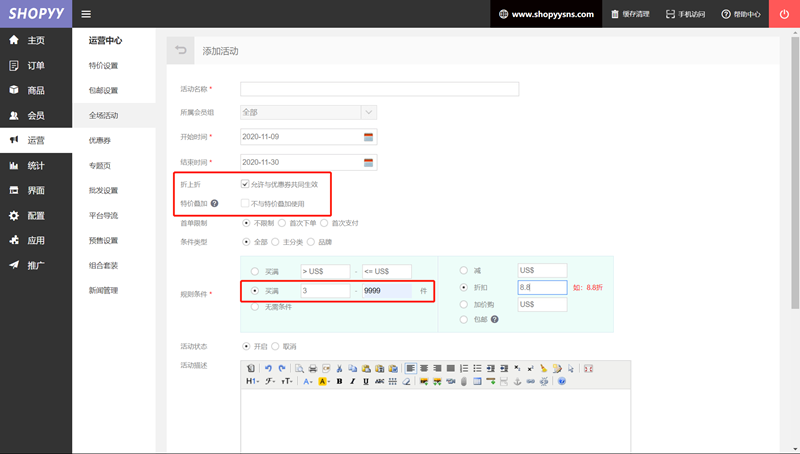Screen dimensions: 800x454
Task: Click the back arrow beside 添加活动
Action: tap(180, 50)
